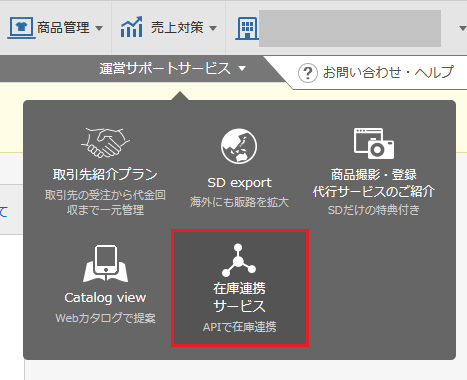Click the bar chart icon for 売上対策
Screen dimensions: 467x380
tap(131, 27)
